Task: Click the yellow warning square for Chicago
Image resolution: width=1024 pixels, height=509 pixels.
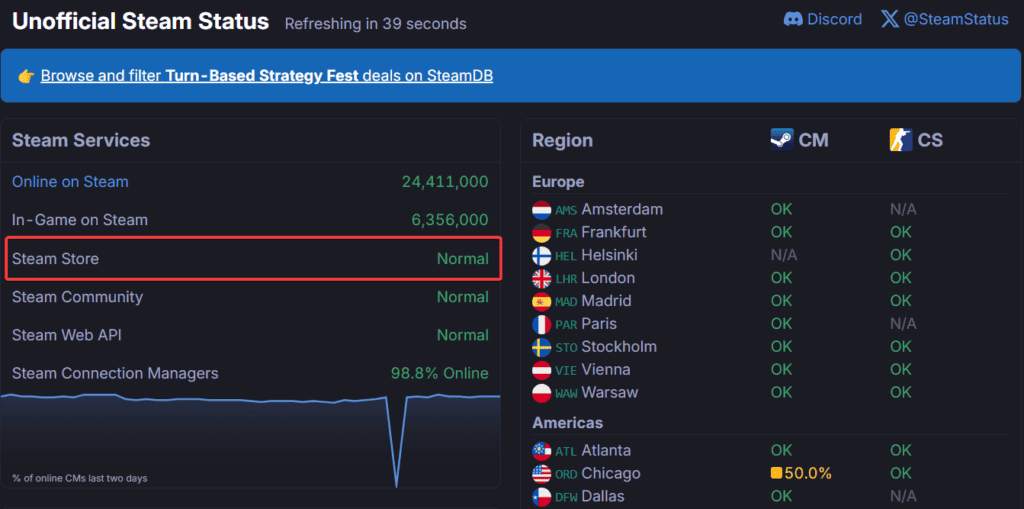Action: tap(776, 473)
